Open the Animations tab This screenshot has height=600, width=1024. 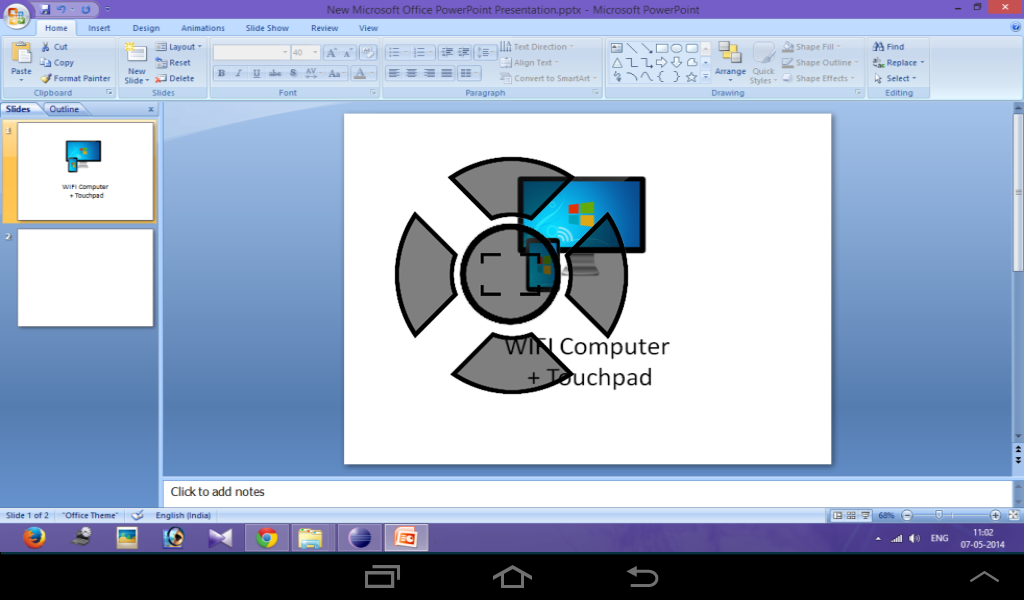click(x=203, y=28)
